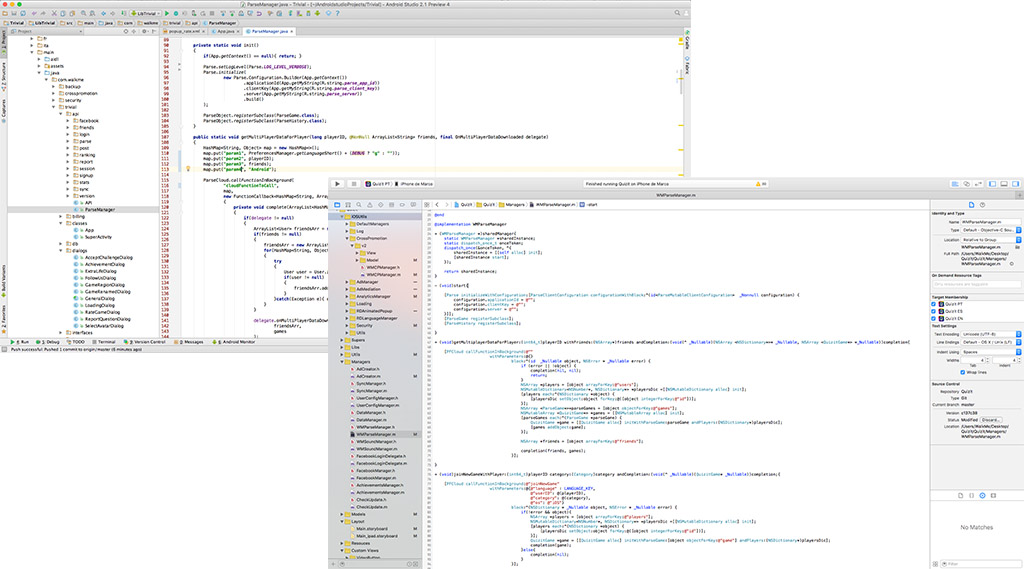Click the Xcode editor forward navigation arrow
1024x569 pixels.
click(x=447, y=204)
